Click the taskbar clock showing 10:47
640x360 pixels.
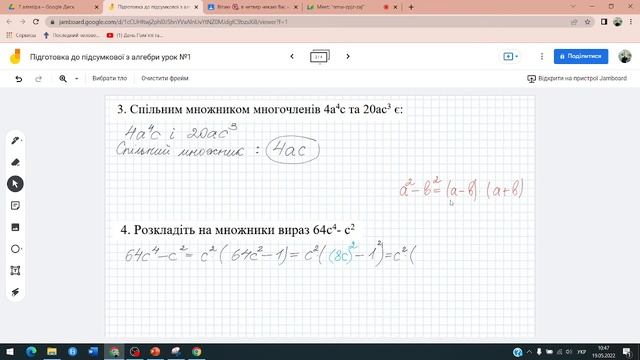(x=604, y=351)
